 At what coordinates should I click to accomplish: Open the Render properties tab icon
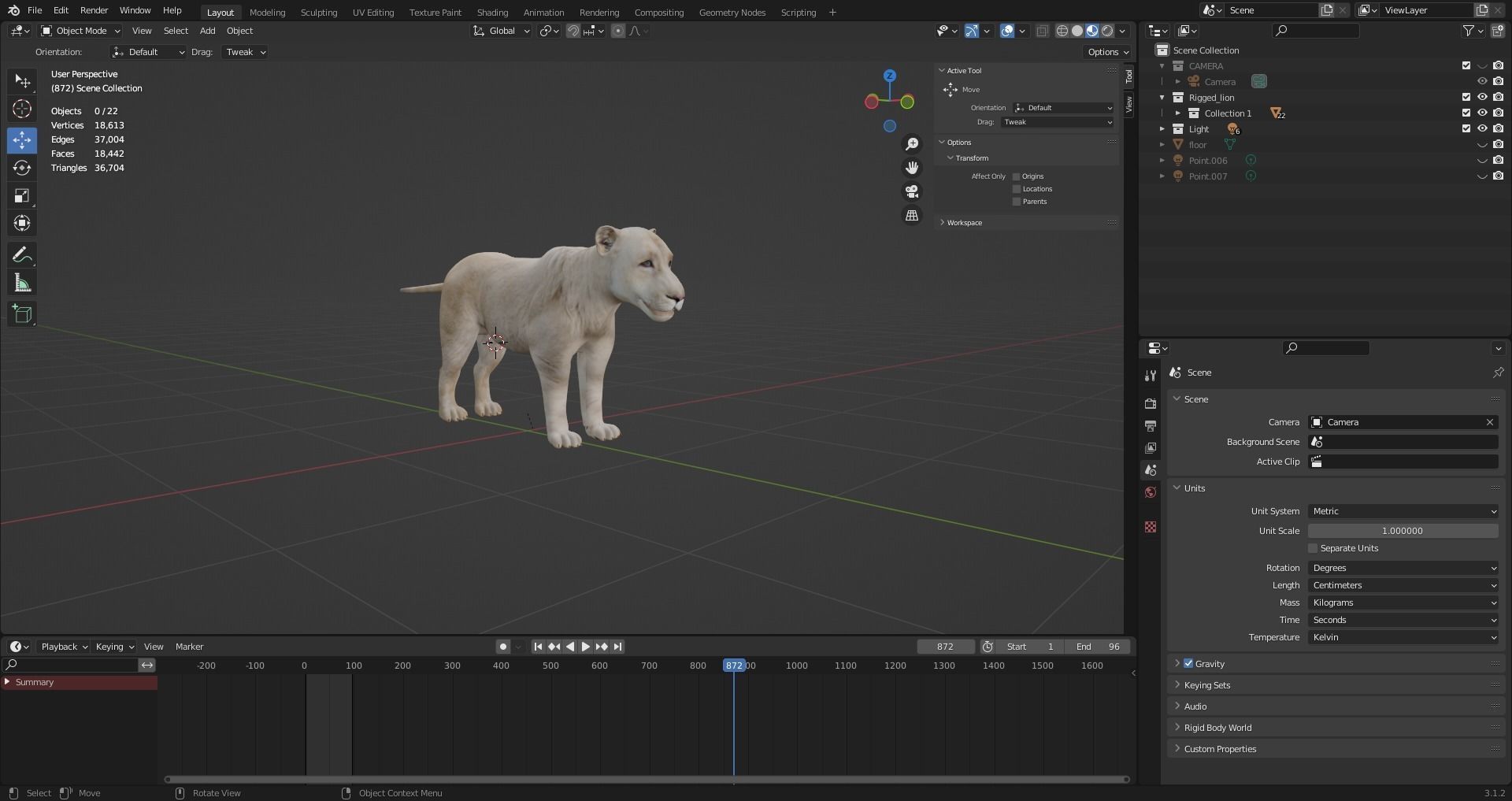tap(1151, 403)
